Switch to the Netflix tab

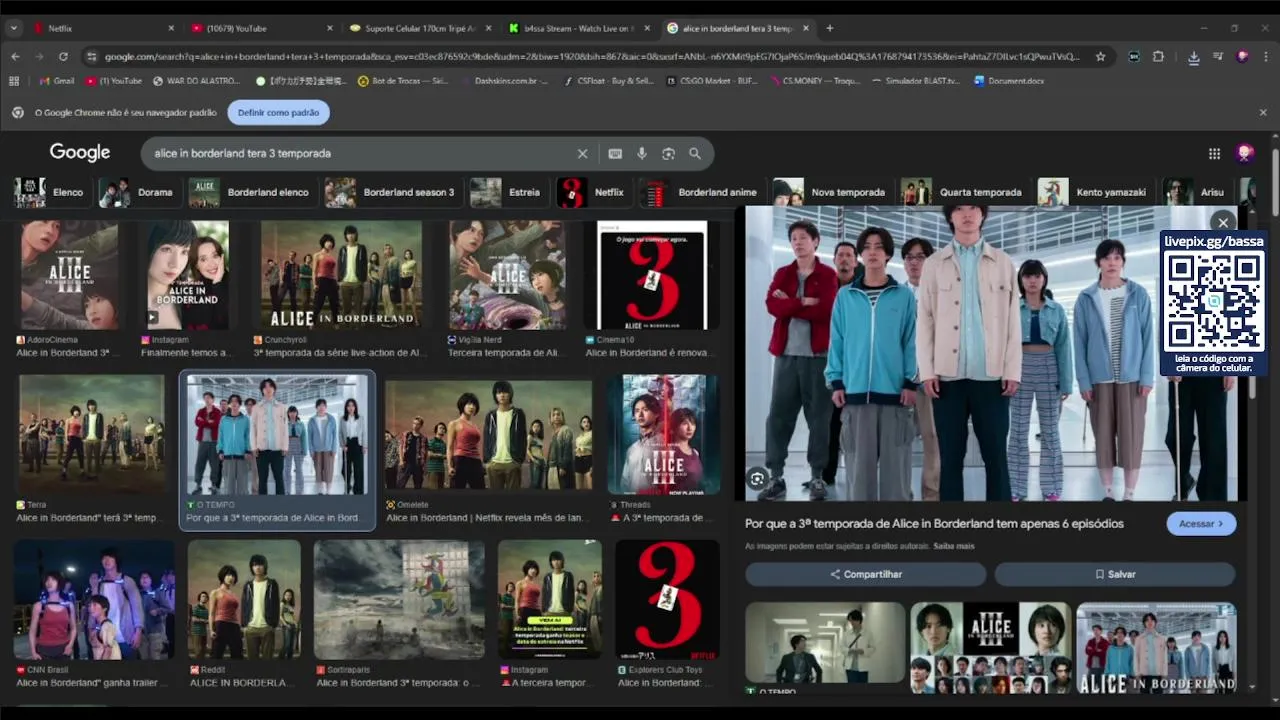click(x=103, y=28)
